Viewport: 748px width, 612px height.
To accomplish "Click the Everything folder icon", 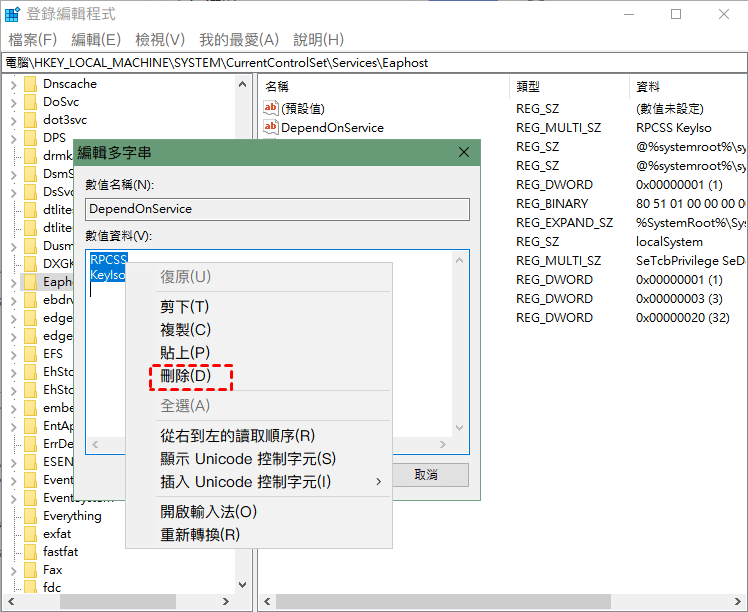I will 30,516.
